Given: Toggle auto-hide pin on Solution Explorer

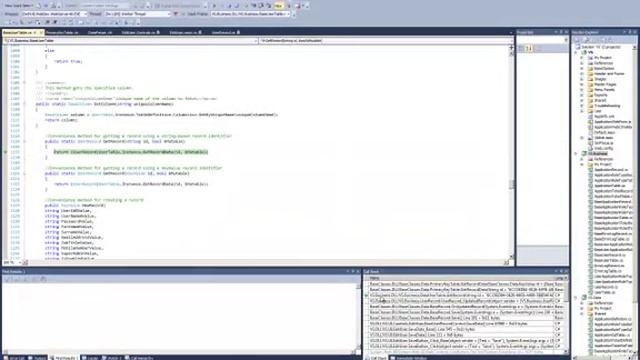Looking at the screenshot, I should coord(630,32).
